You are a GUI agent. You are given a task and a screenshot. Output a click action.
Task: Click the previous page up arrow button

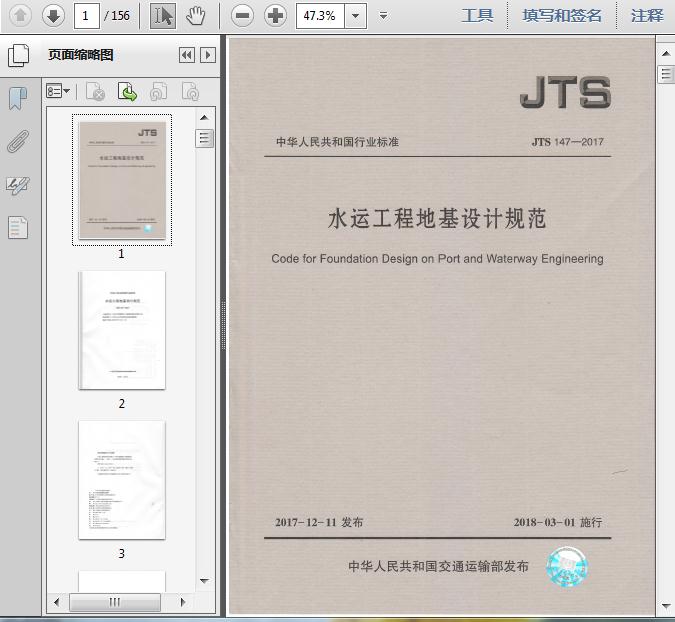click(x=21, y=15)
